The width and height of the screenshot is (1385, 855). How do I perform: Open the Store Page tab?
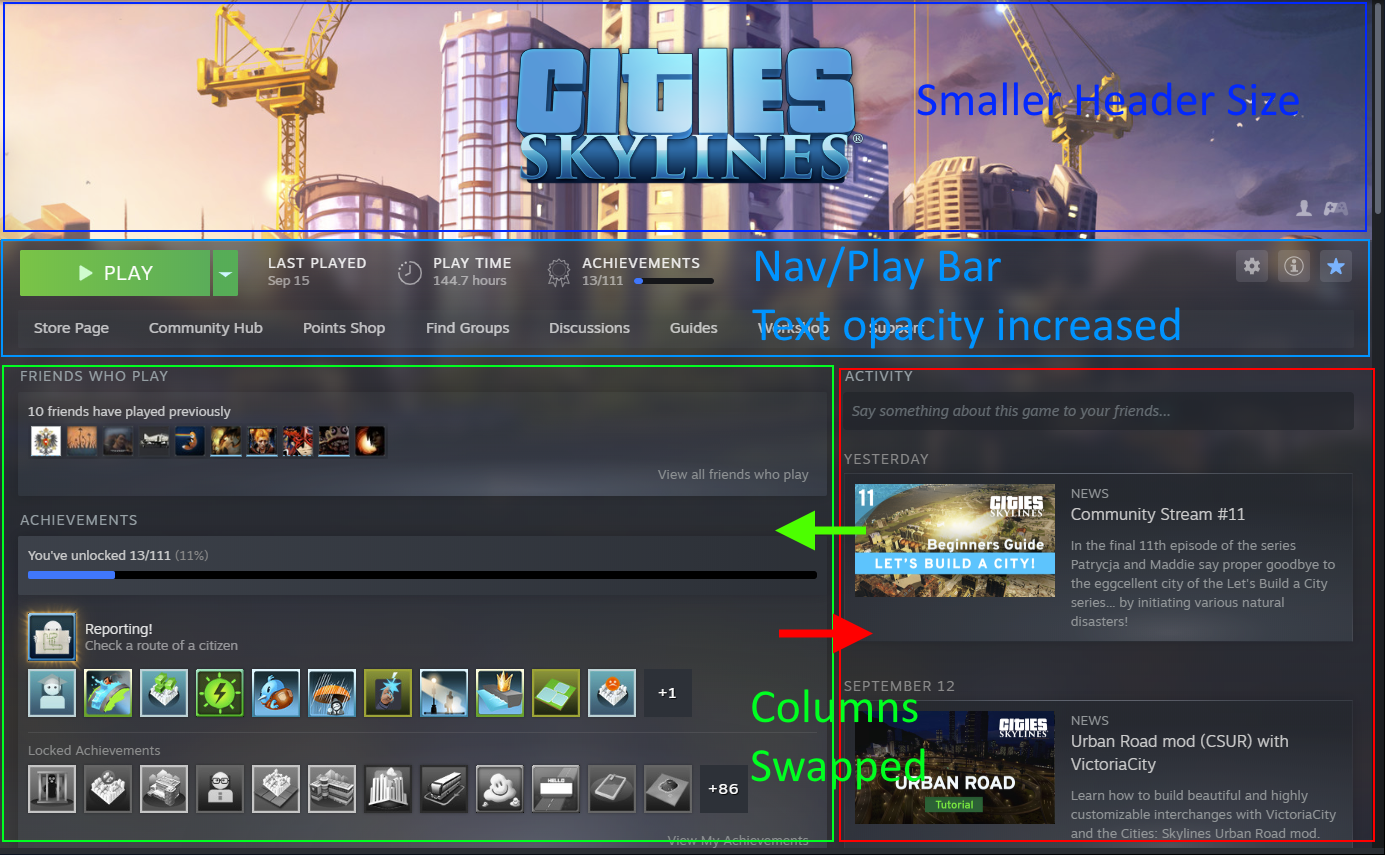(71, 328)
